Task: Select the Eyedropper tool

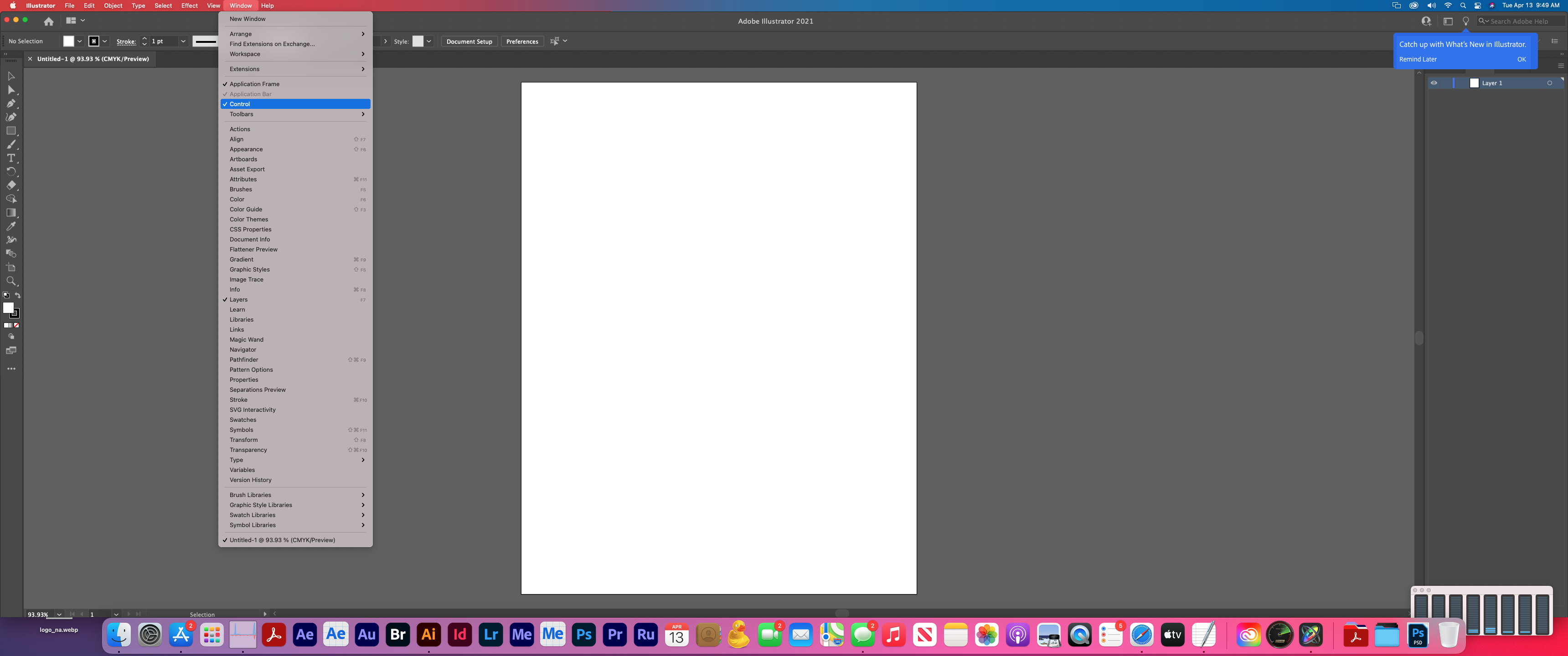Action: click(11, 226)
